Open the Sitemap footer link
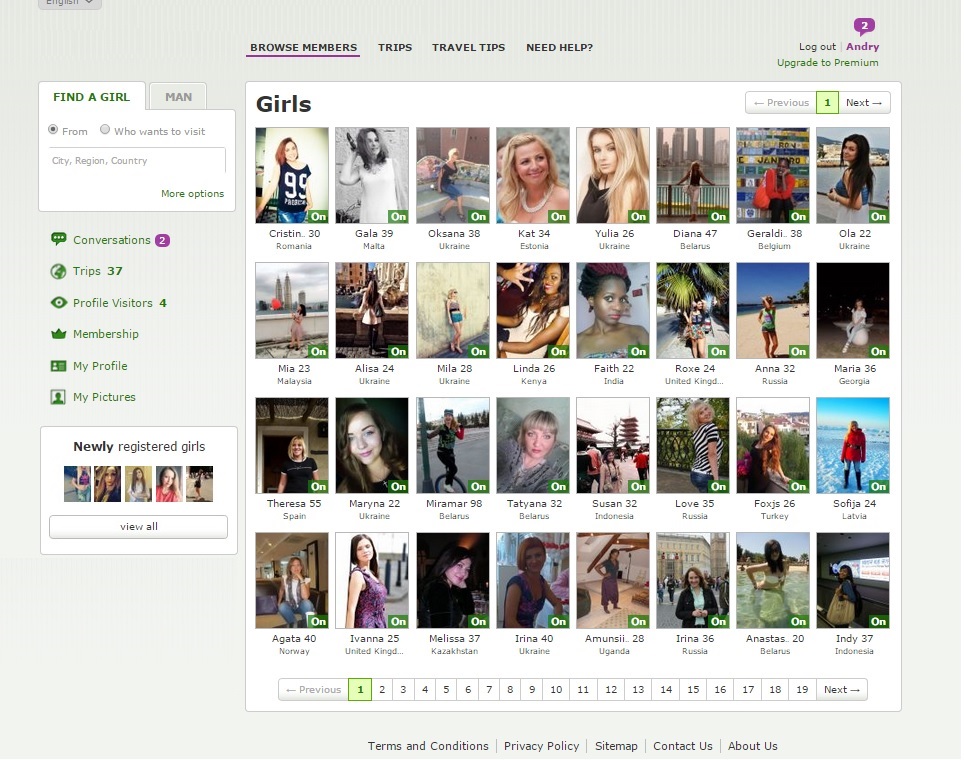 click(616, 746)
